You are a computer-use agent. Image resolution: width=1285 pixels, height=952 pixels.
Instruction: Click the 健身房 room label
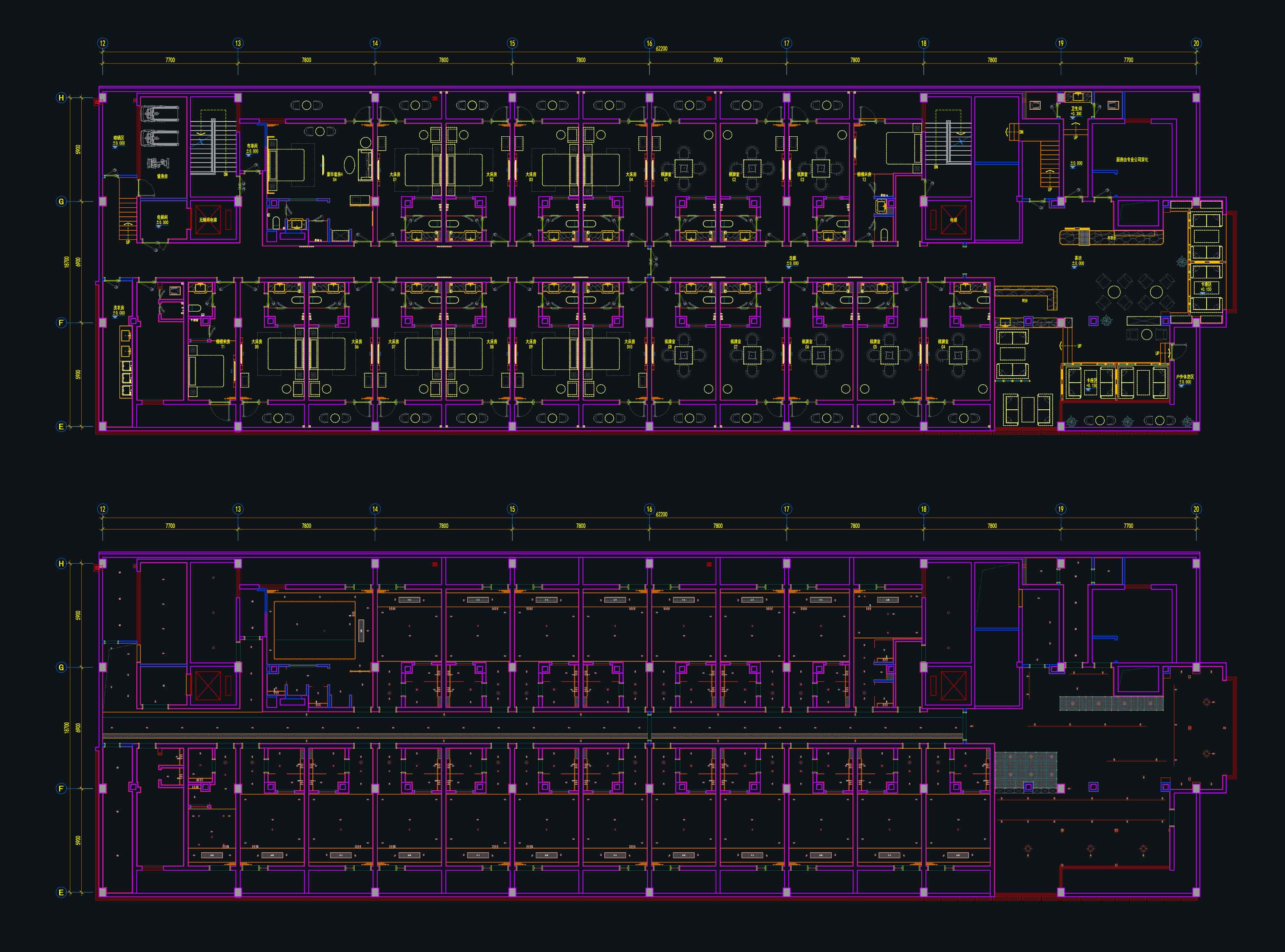(x=163, y=177)
